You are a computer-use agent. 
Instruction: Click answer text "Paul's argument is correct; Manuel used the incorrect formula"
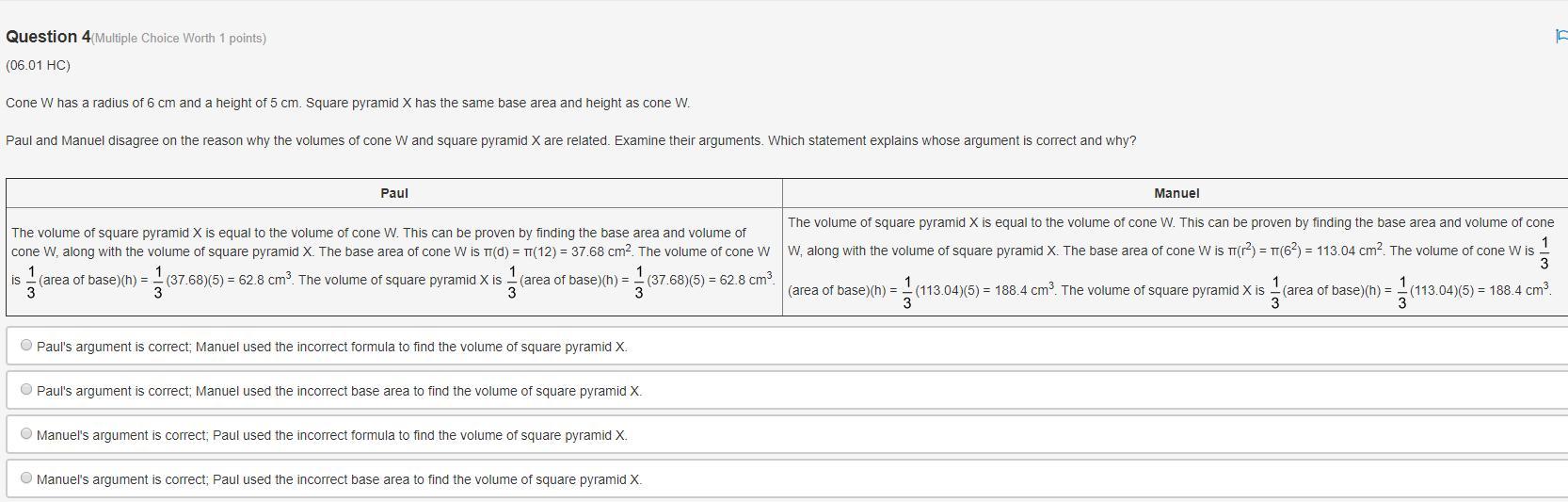pyautogui.click(x=331, y=347)
